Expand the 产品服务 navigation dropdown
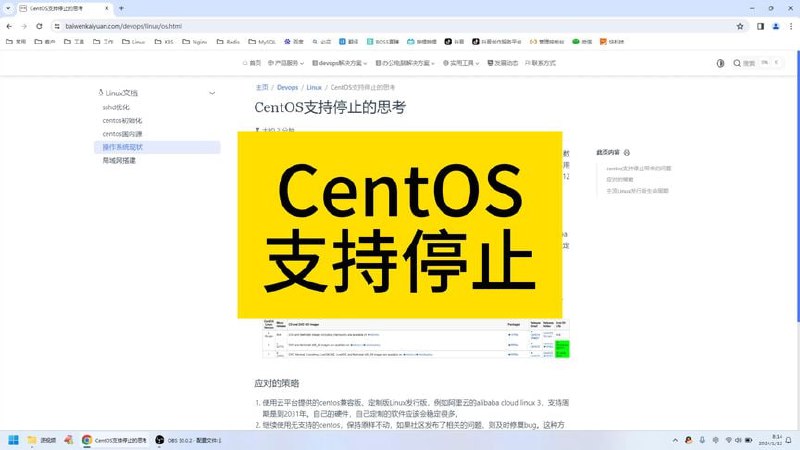The height and width of the screenshot is (450, 800). pyautogui.click(x=286, y=63)
